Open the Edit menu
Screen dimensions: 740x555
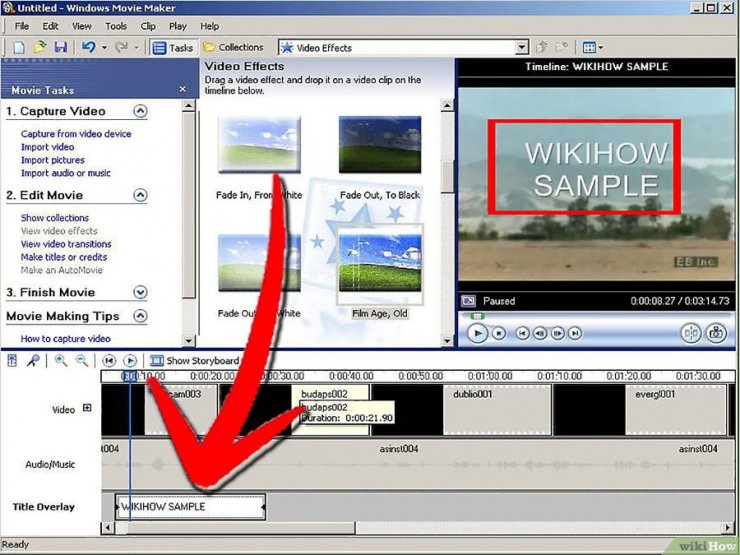click(x=50, y=26)
